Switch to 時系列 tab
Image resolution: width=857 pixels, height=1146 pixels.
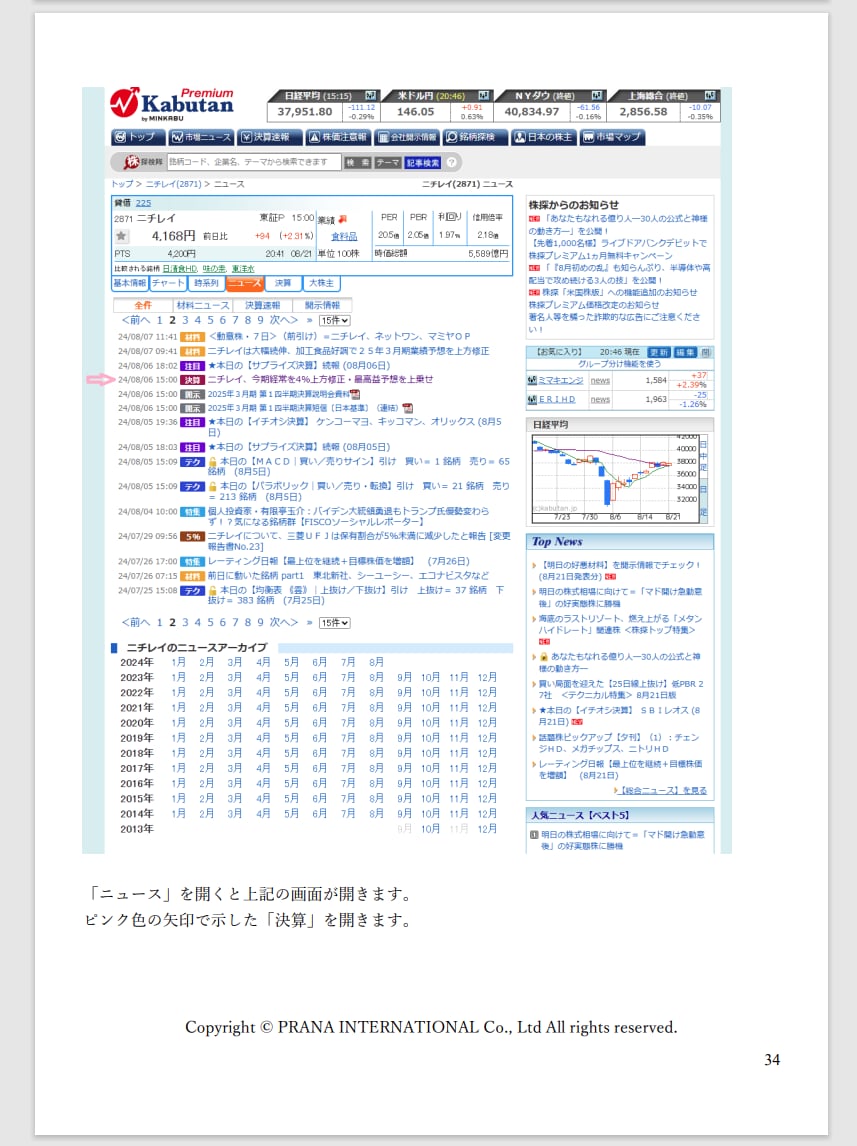coord(206,284)
